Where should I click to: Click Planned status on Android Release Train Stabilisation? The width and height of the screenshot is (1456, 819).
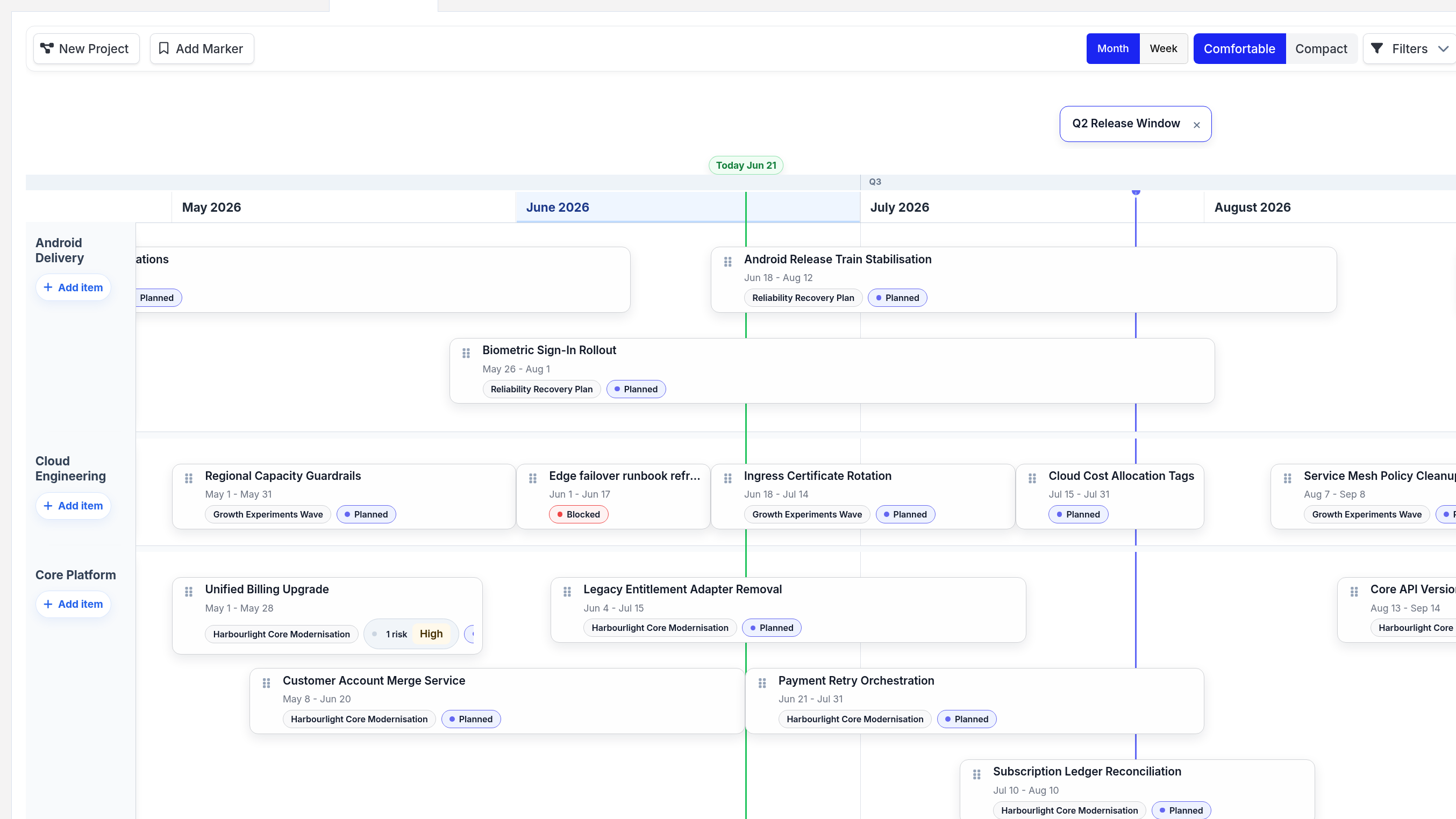coord(897,298)
